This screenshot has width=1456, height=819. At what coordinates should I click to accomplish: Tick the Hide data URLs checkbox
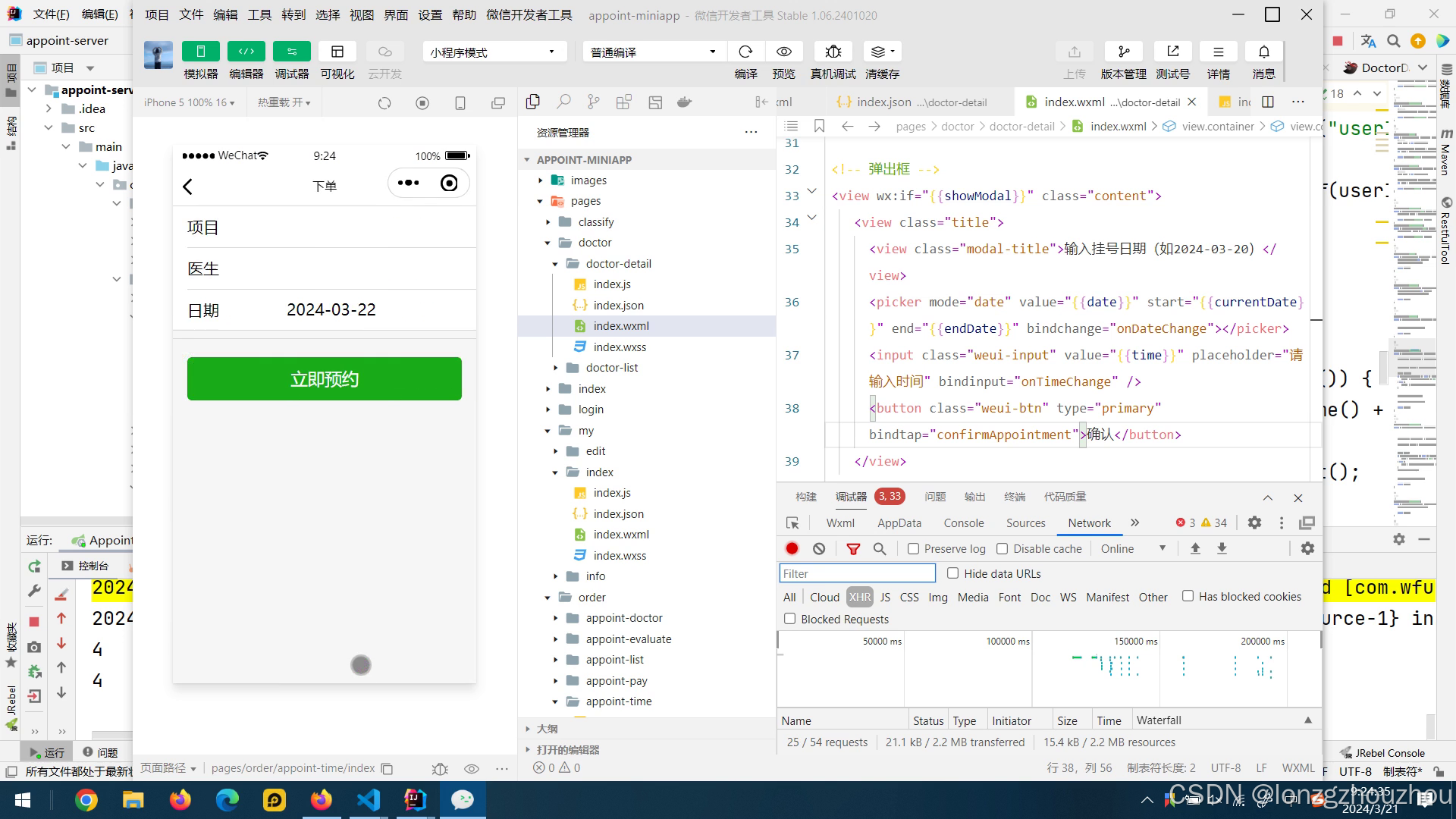coord(953,573)
